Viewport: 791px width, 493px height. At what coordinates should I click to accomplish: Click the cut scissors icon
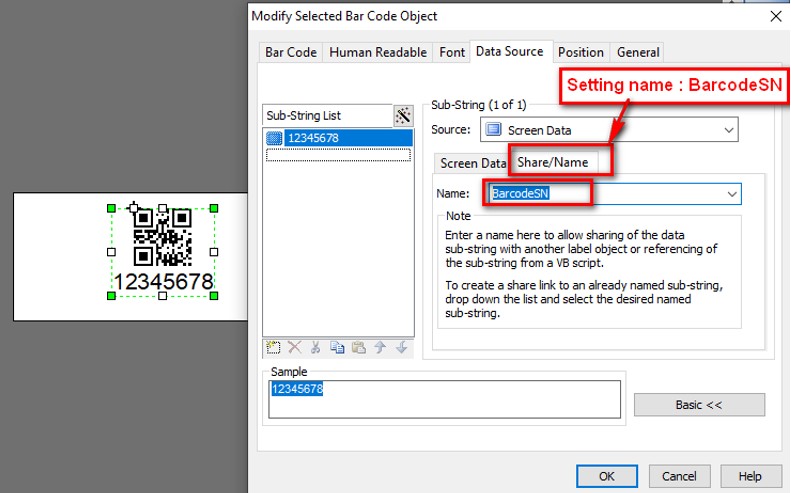coord(316,347)
